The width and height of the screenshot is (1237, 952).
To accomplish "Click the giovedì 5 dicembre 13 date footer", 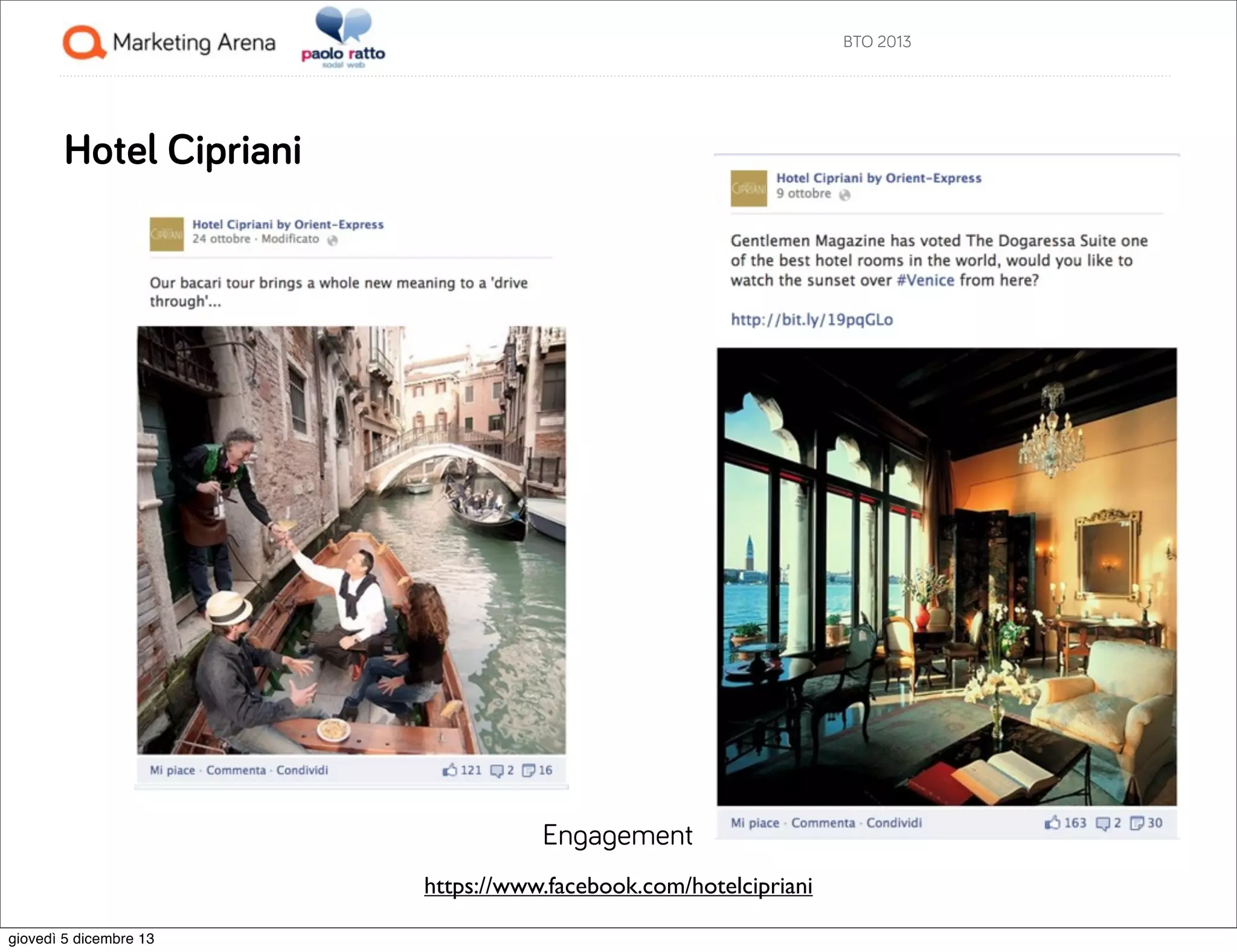I will [81, 939].
